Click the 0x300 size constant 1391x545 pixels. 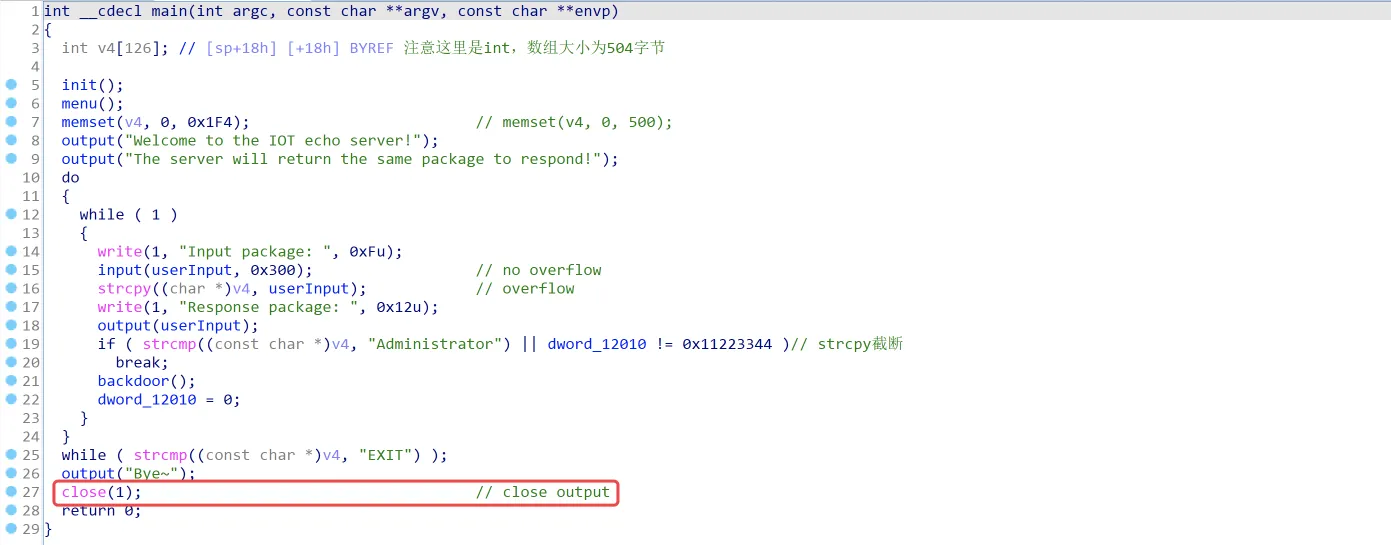[273, 270]
